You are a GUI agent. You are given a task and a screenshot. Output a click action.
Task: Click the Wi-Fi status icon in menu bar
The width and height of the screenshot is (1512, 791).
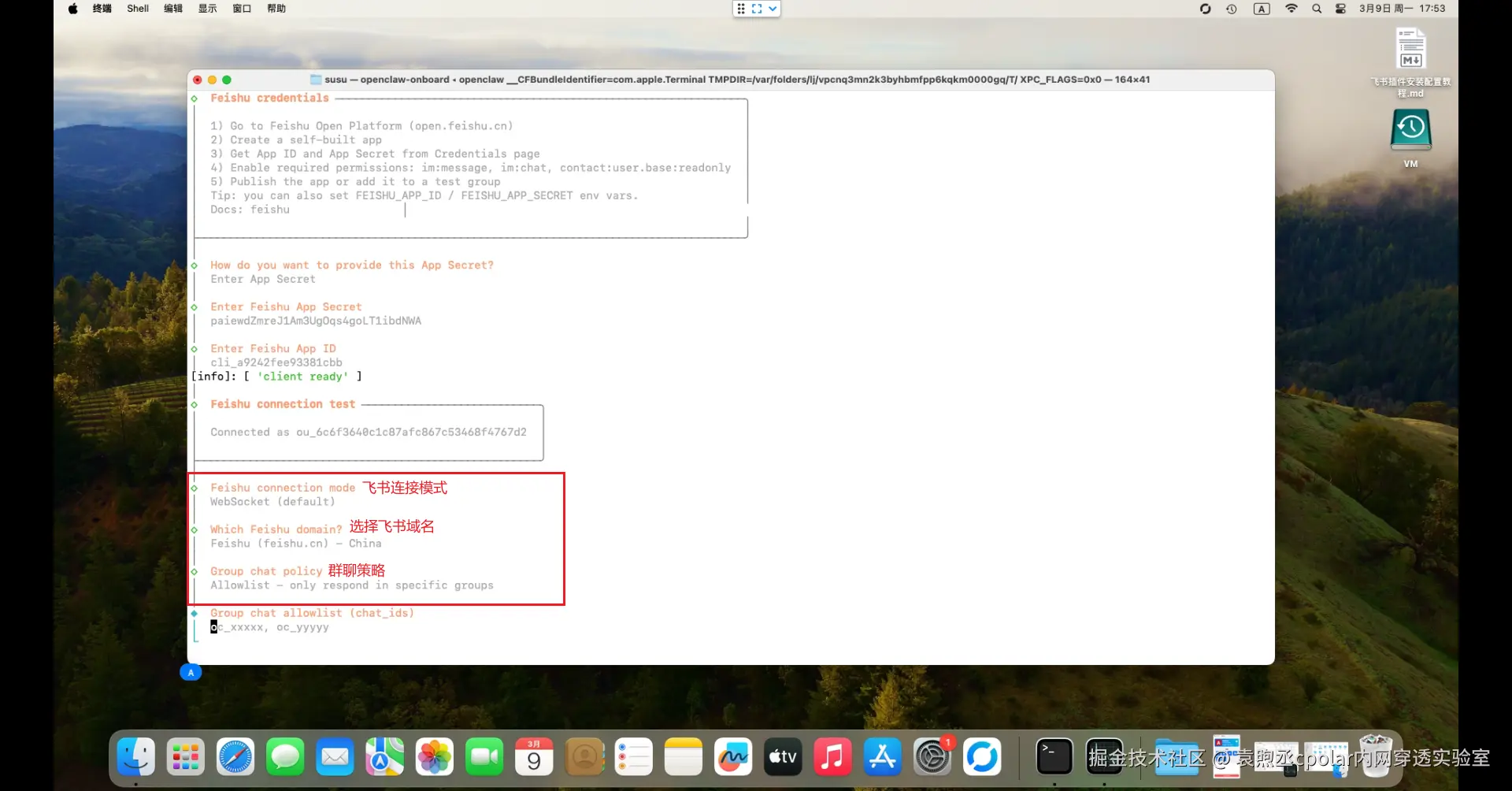click(1291, 9)
